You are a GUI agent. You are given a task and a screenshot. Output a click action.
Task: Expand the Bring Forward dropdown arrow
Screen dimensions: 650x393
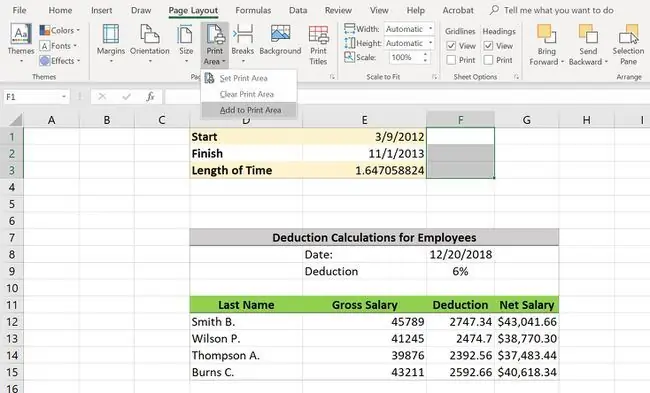(563, 62)
